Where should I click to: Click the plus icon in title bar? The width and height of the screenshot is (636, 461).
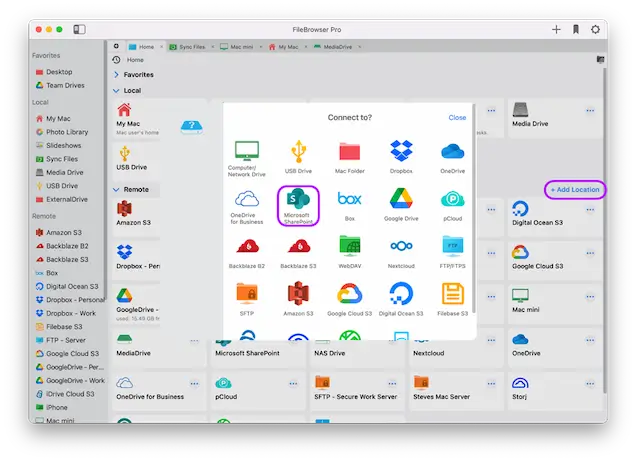pos(556,29)
